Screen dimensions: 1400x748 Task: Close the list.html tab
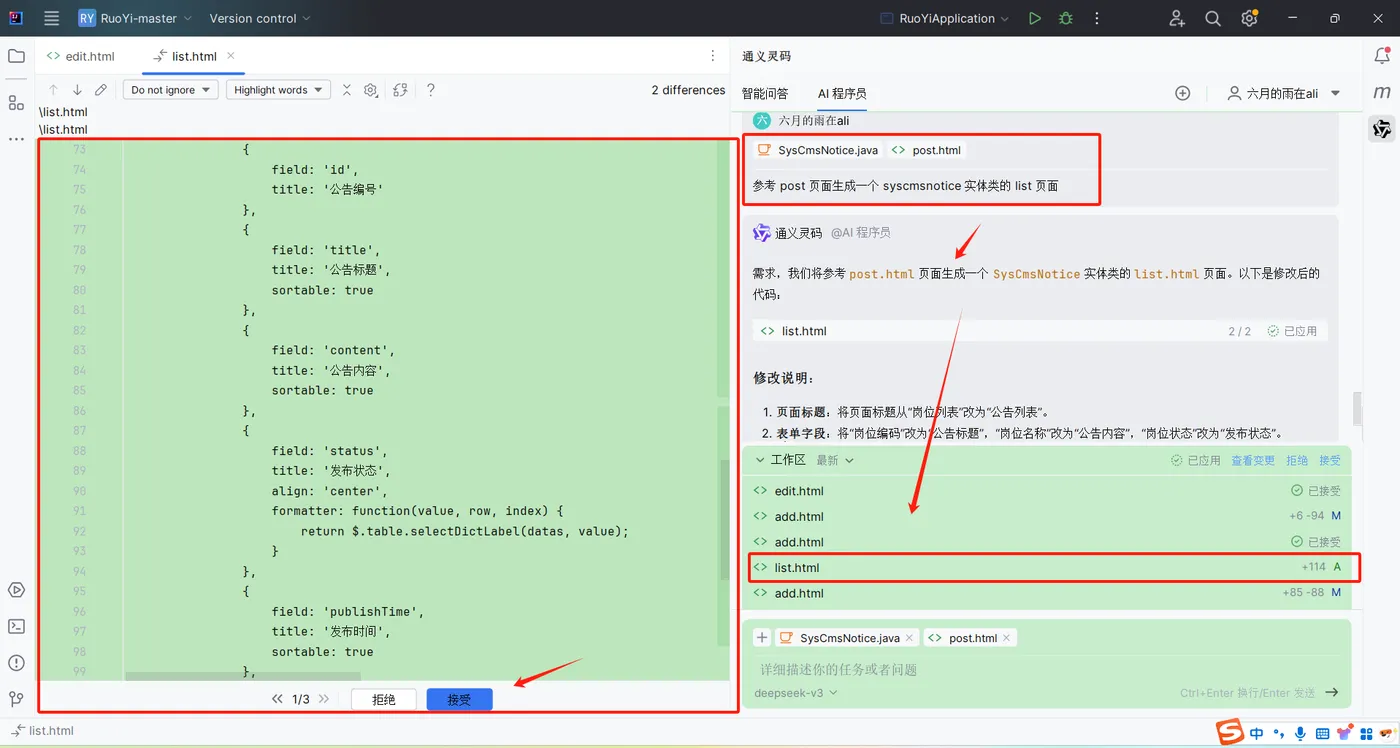(x=231, y=56)
